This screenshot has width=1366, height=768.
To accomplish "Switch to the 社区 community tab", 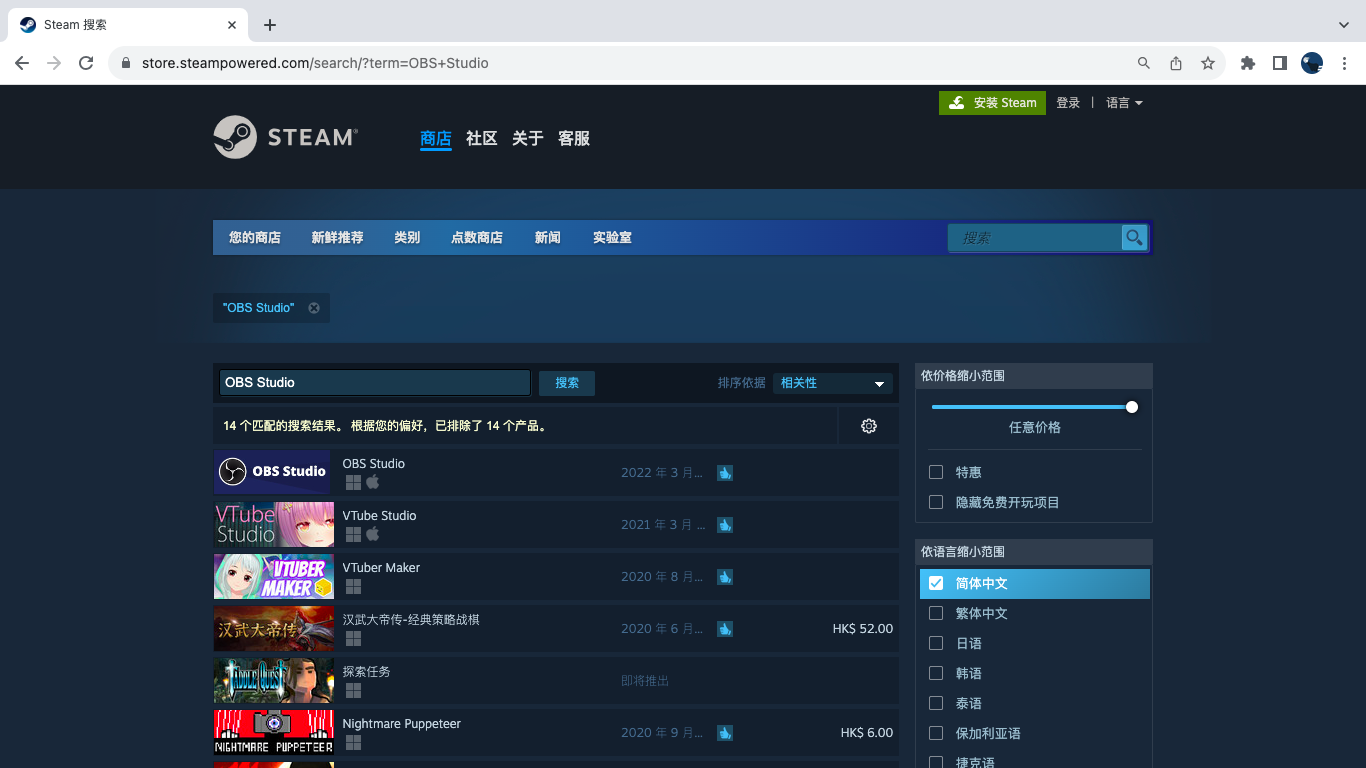I will 481,139.
